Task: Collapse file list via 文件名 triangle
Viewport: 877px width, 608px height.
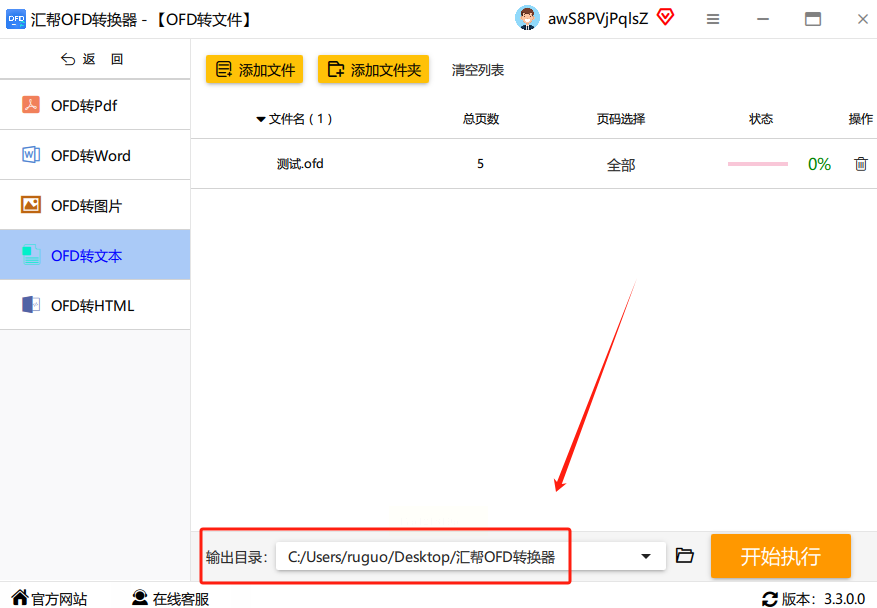Action: point(261,119)
